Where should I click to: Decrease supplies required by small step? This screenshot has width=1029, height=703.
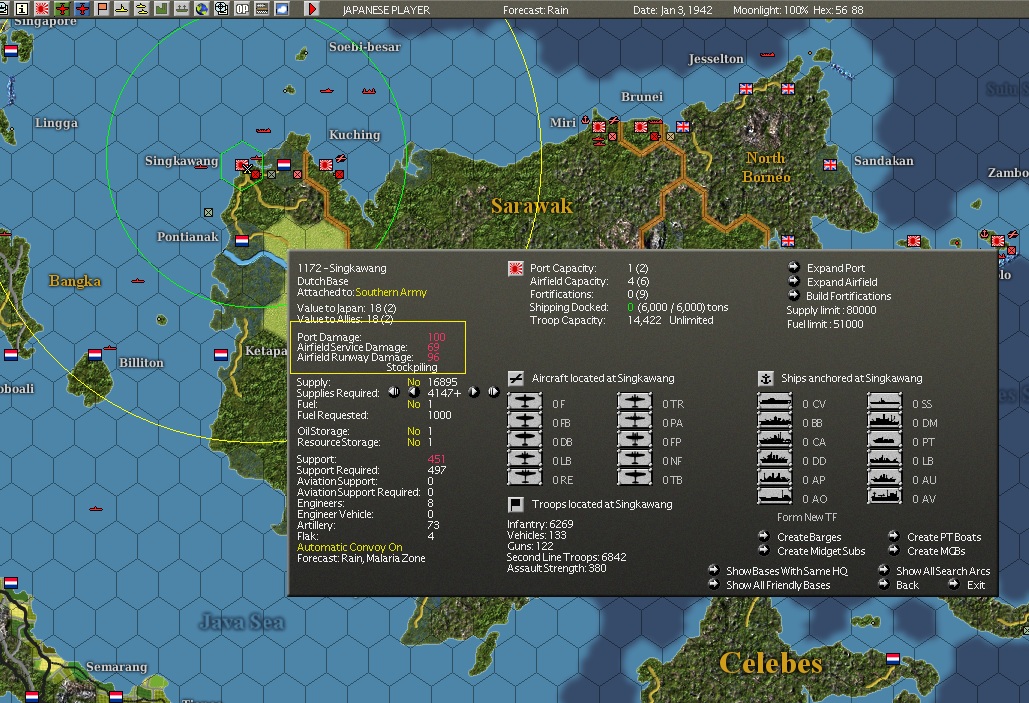tap(413, 392)
